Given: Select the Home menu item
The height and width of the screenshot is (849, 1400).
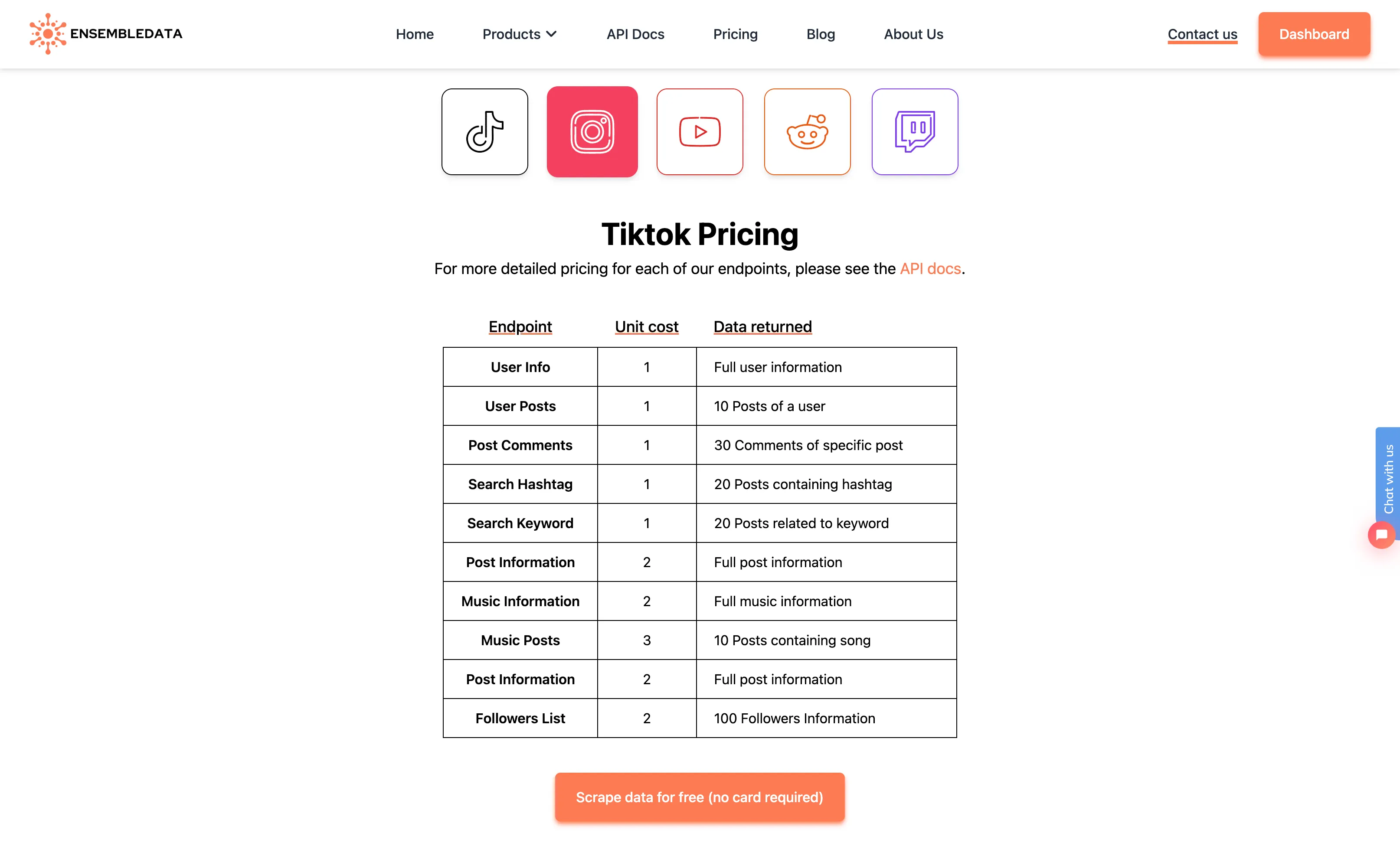Looking at the screenshot, I should 414,33.
